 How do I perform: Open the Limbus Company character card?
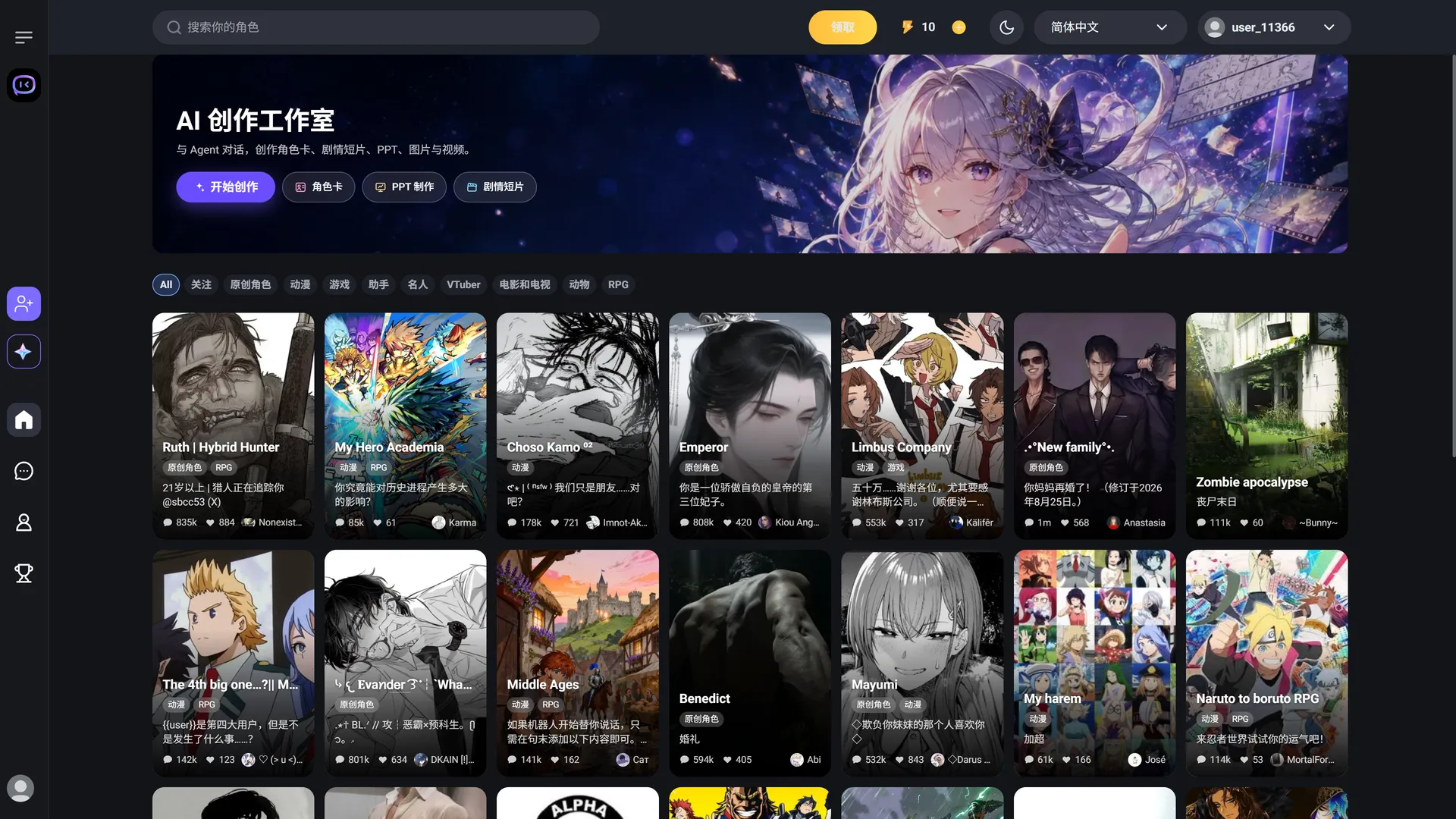click(x=922, y=425)
